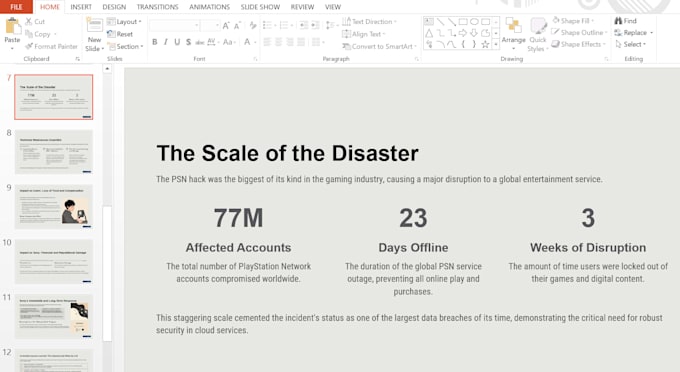680x372 pixels.
Task: Decrease the list indent level
Action: 304,25
